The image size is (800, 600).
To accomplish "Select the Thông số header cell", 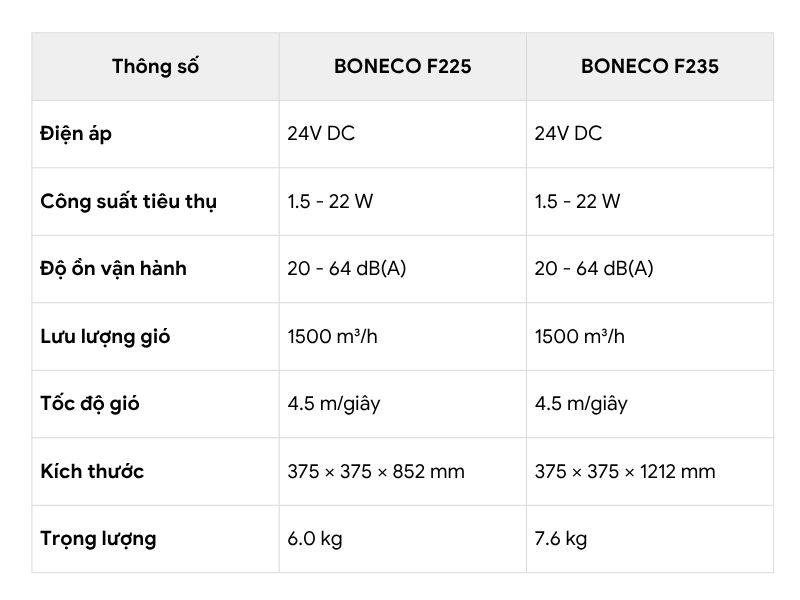I will point(156,66).
